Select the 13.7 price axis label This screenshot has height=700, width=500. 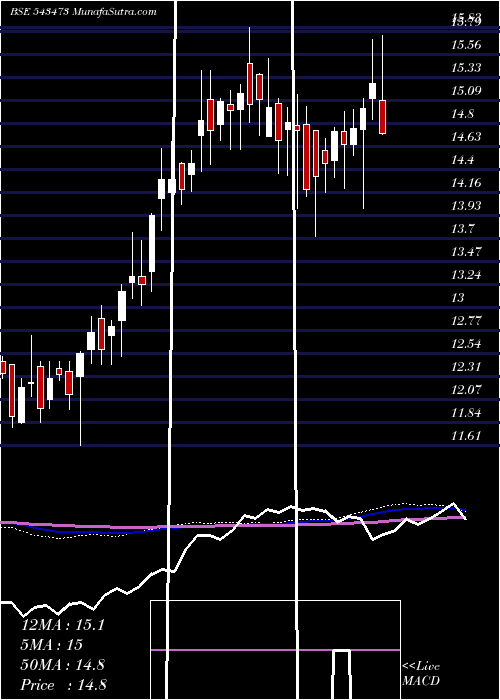(463, 229)
